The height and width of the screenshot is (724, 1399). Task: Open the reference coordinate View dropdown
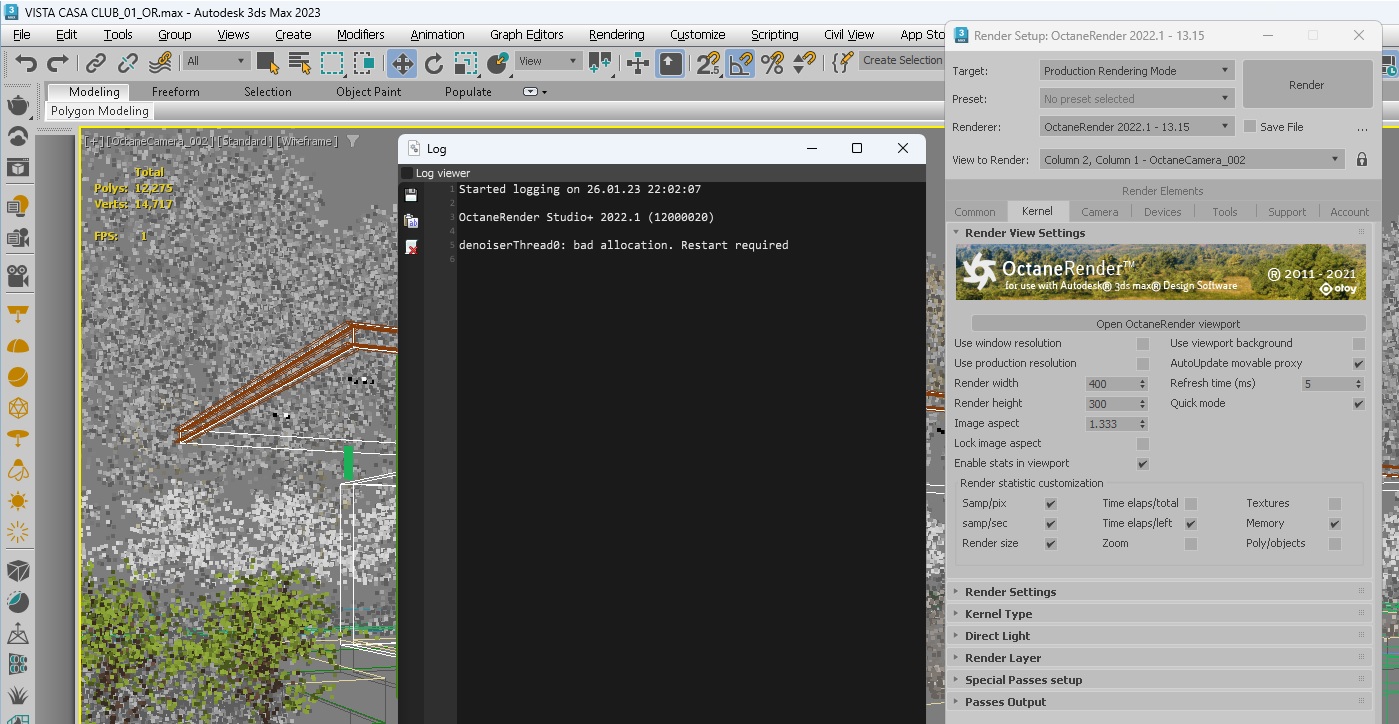tap(547, 61)
